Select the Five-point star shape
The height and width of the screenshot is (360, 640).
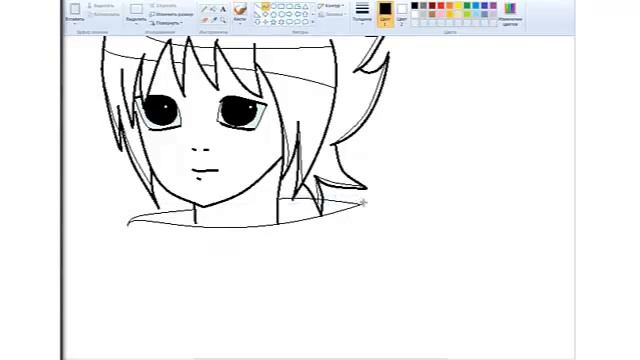[x=273, y=22]
